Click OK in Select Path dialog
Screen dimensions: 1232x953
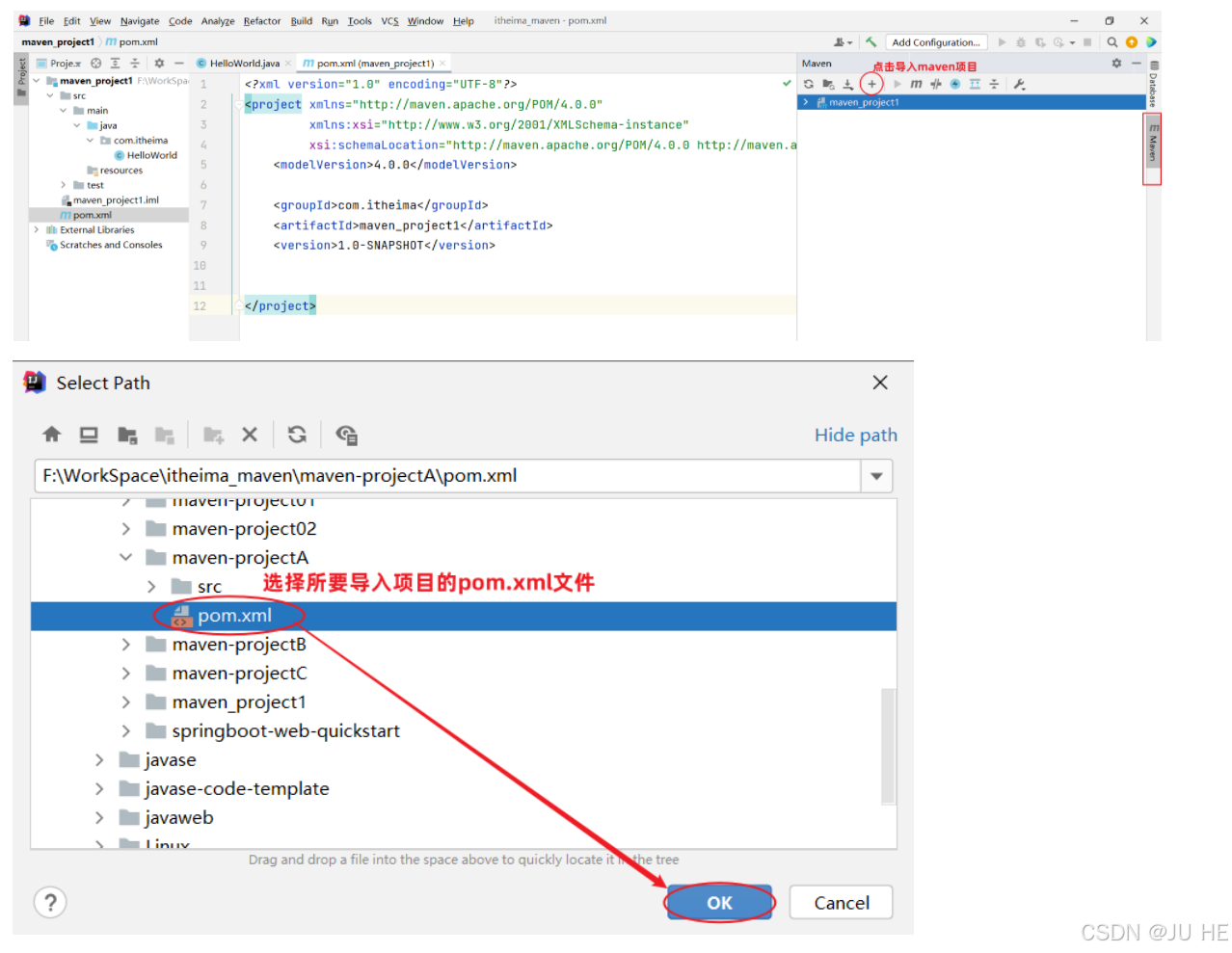[719, 902]
